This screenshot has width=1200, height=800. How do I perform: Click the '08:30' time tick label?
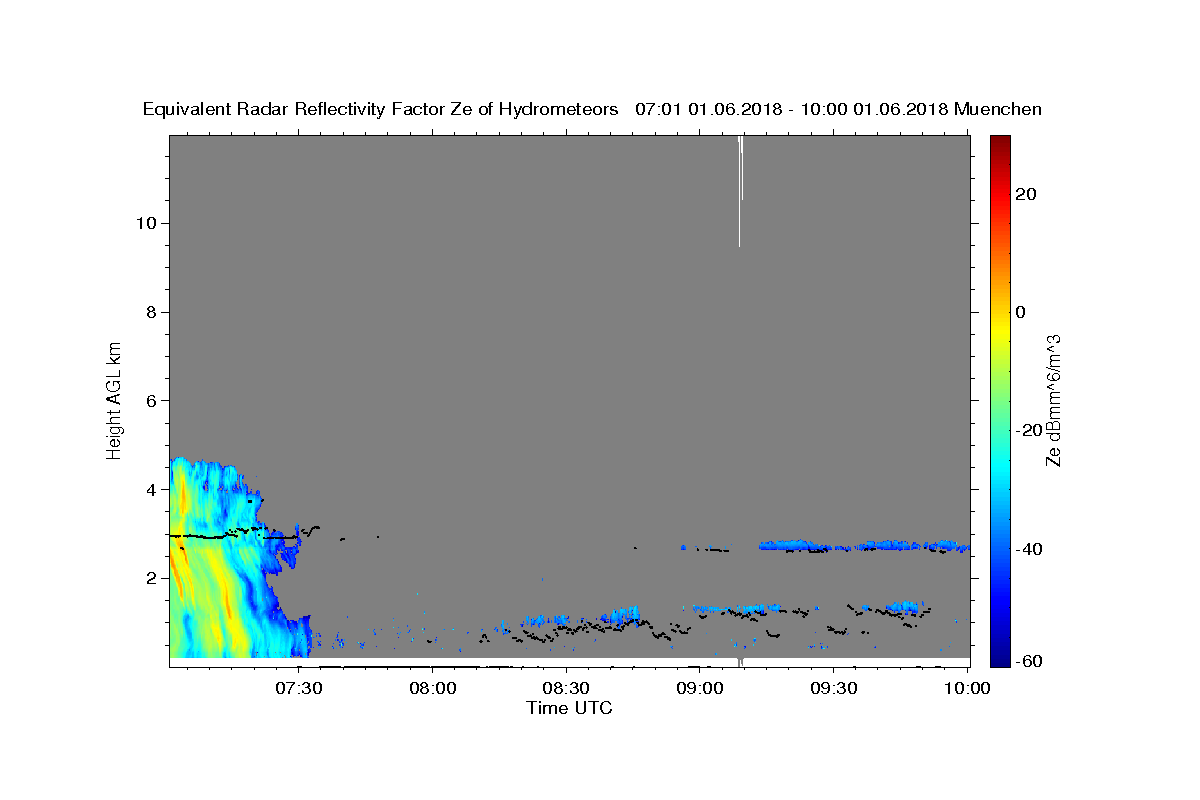pos(567,688)
